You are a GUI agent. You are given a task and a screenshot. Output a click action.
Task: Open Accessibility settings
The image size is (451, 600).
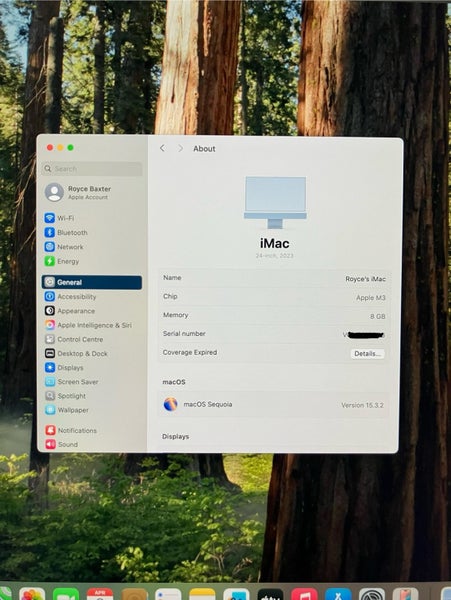point(70,296)
